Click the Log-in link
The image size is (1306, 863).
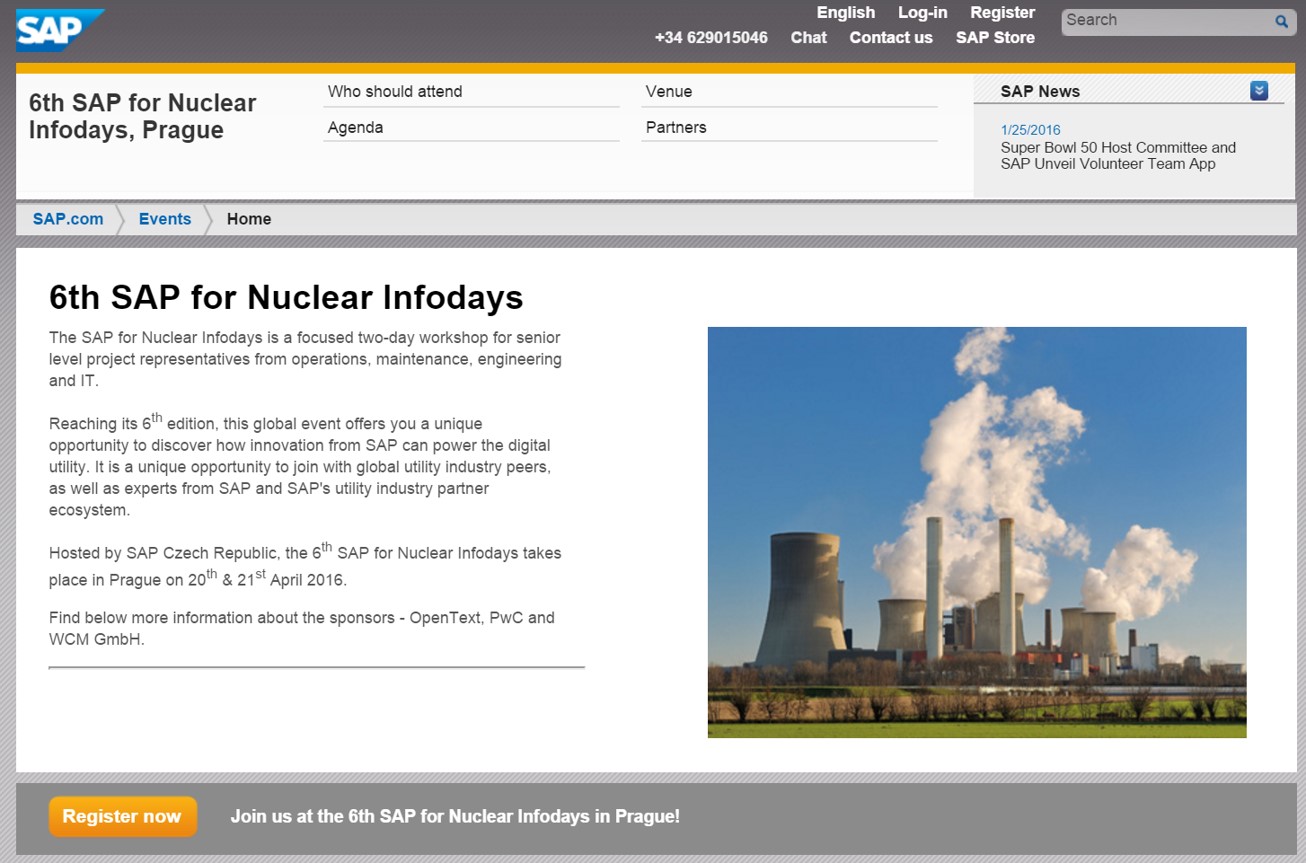click(922, 13)
